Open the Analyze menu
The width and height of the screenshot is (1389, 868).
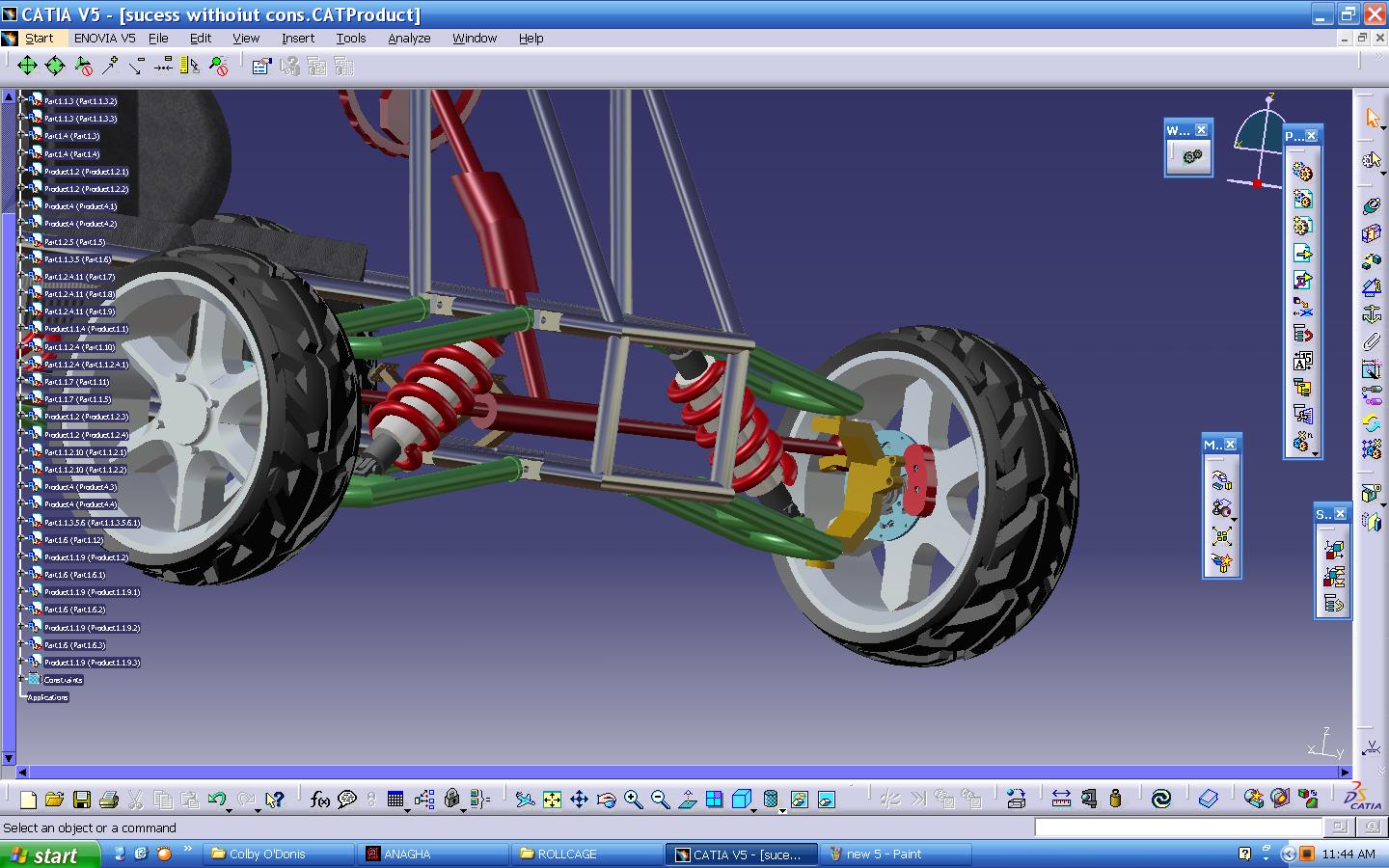pos(409,39)
